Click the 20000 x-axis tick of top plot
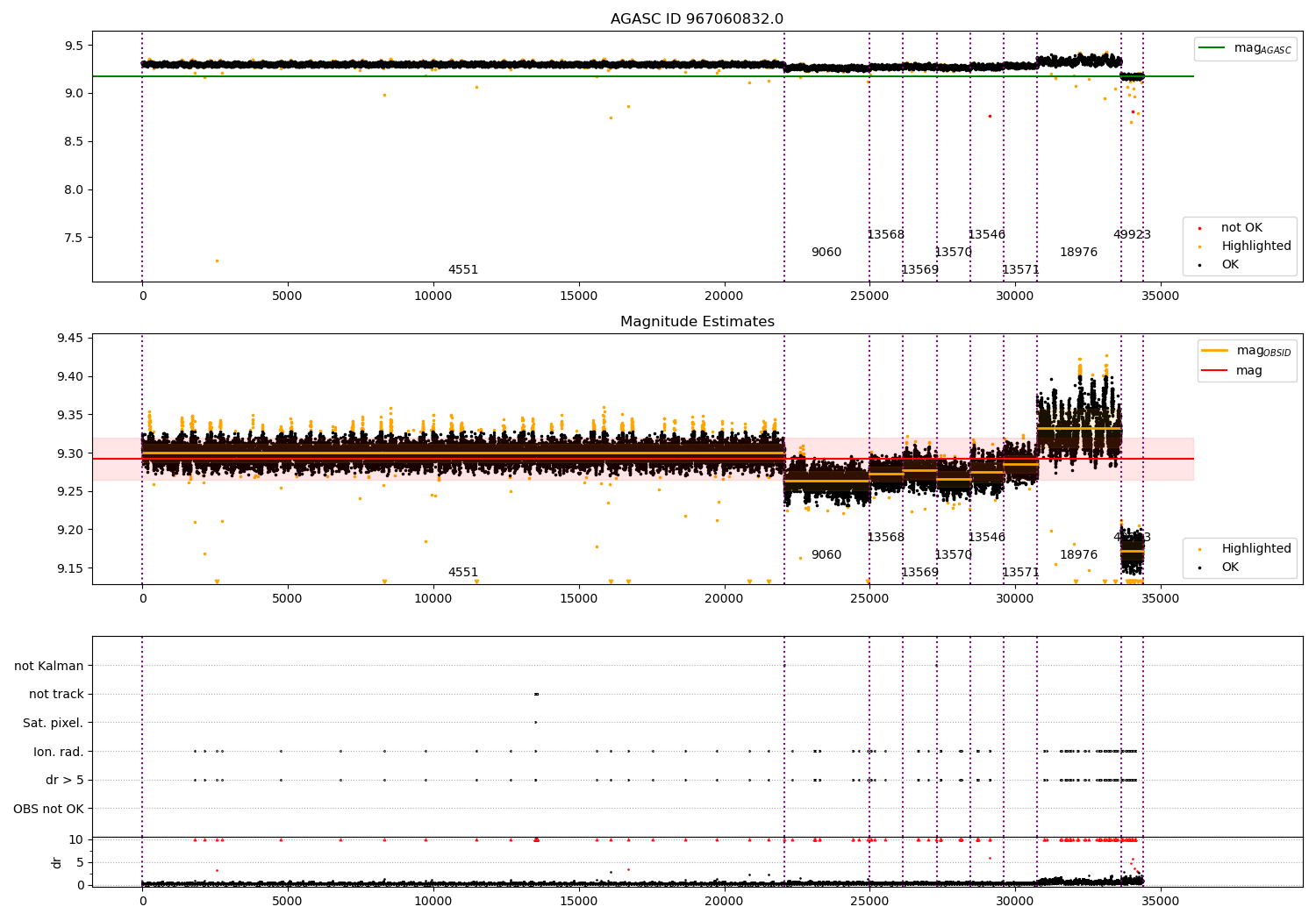The width and height of the screenshot is (1316, 921). [724, 296]
